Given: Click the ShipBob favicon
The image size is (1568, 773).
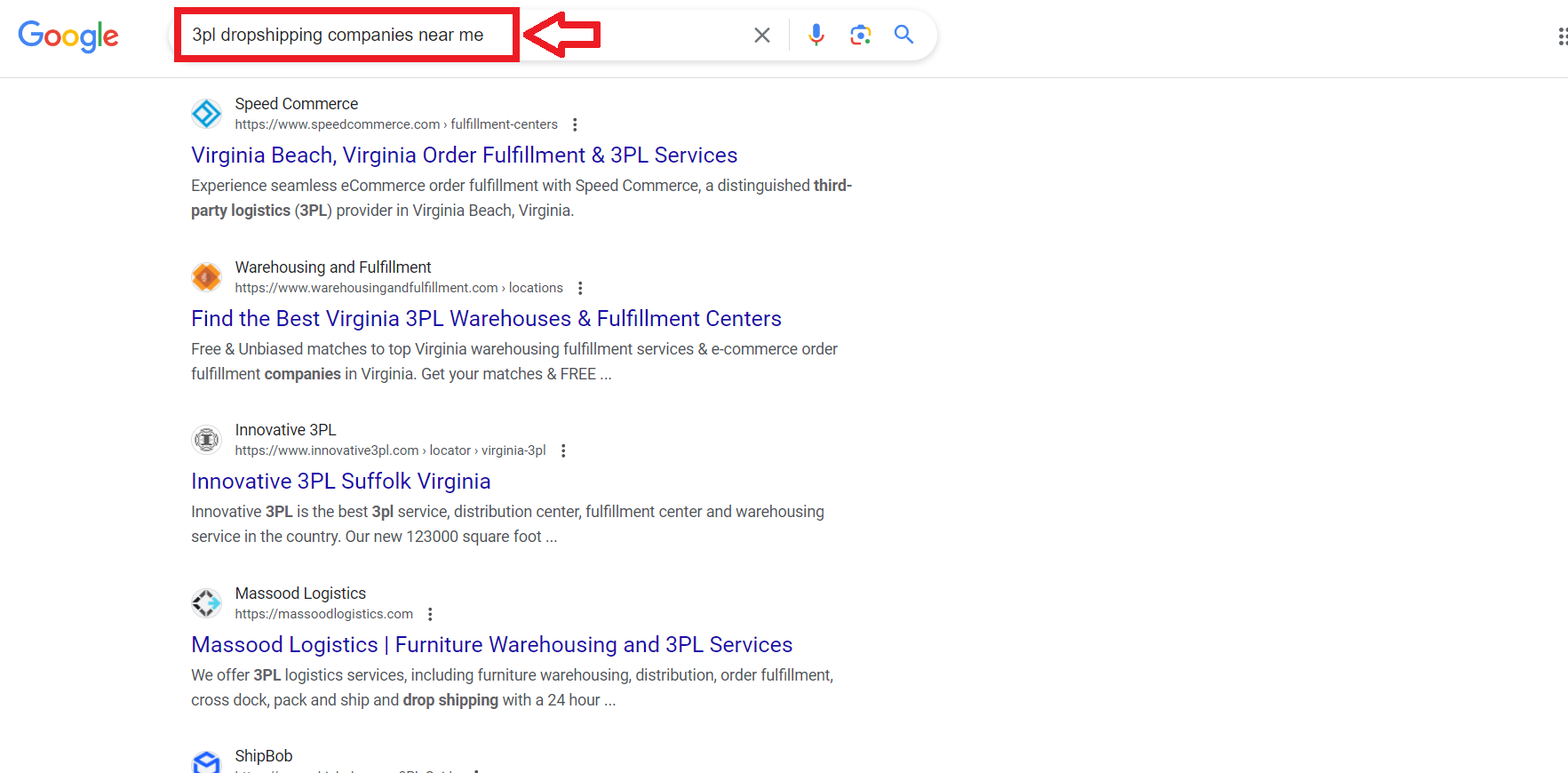Looking at the screenshot, I should coord(206,762).
